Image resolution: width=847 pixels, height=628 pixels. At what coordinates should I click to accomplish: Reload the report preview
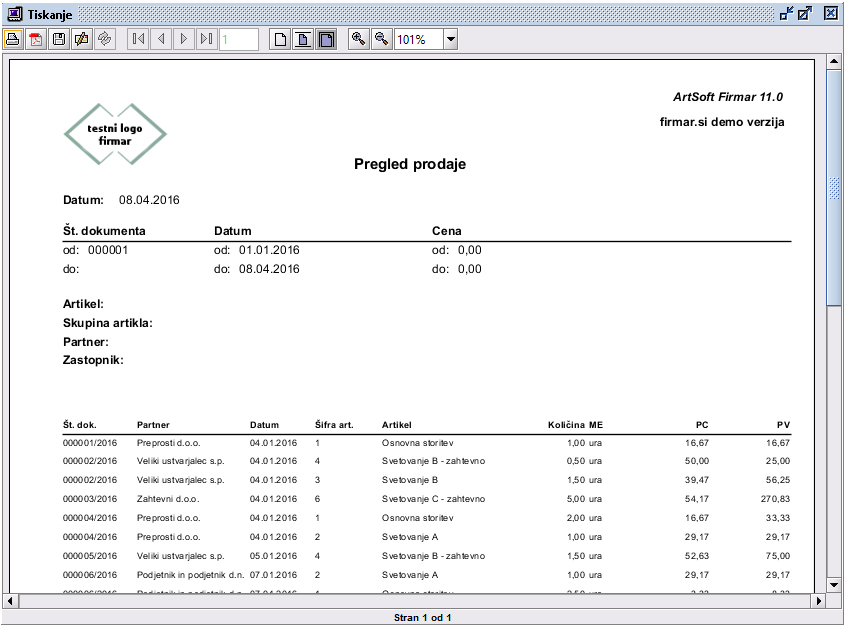coord(105,39)
